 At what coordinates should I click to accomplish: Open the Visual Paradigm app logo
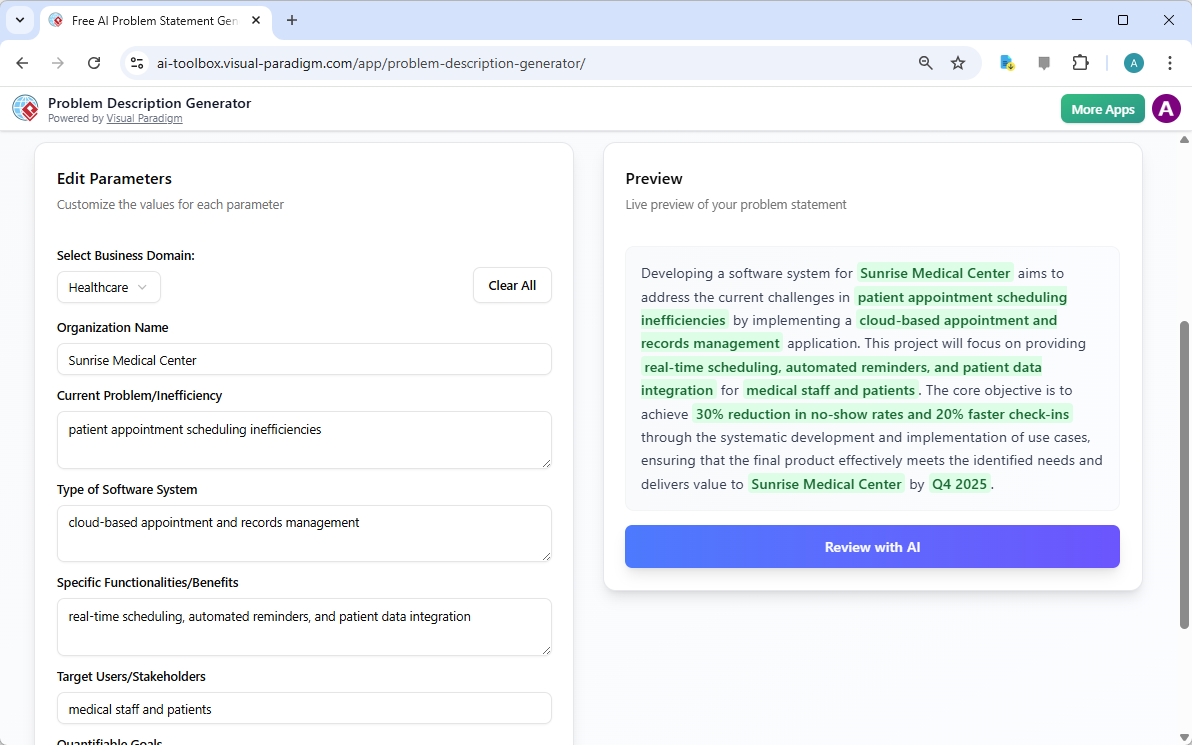coord(25,108)
